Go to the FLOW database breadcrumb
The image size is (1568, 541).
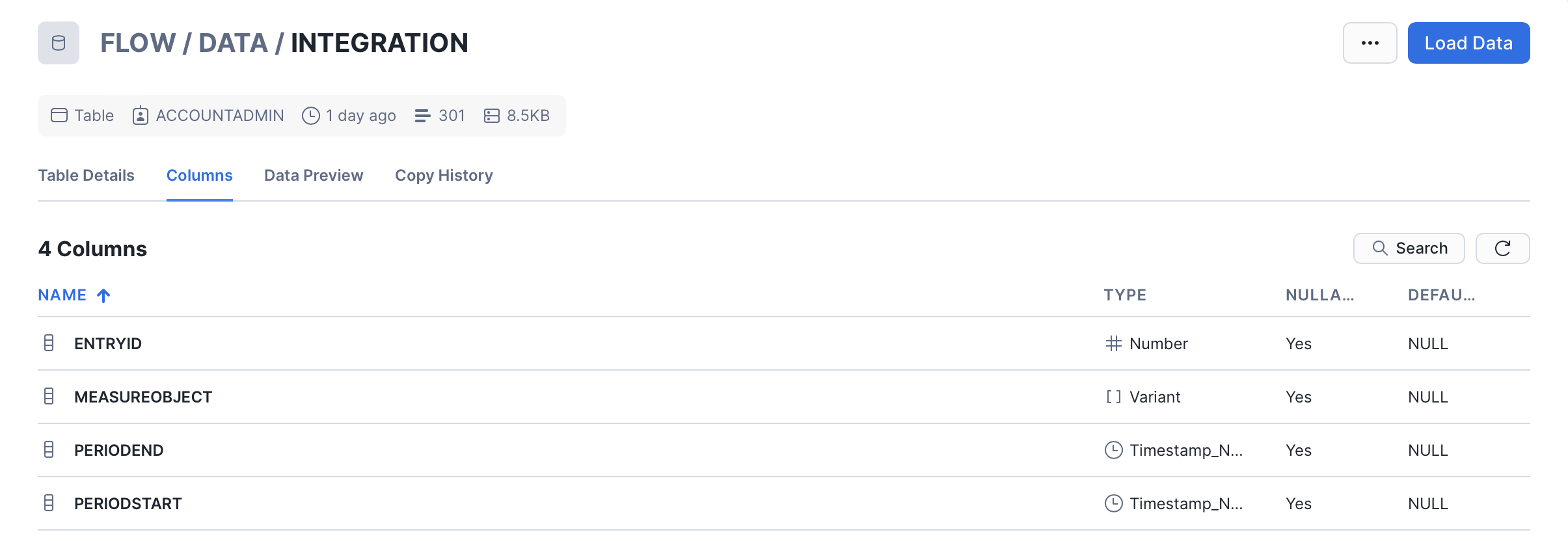point(138,43)
